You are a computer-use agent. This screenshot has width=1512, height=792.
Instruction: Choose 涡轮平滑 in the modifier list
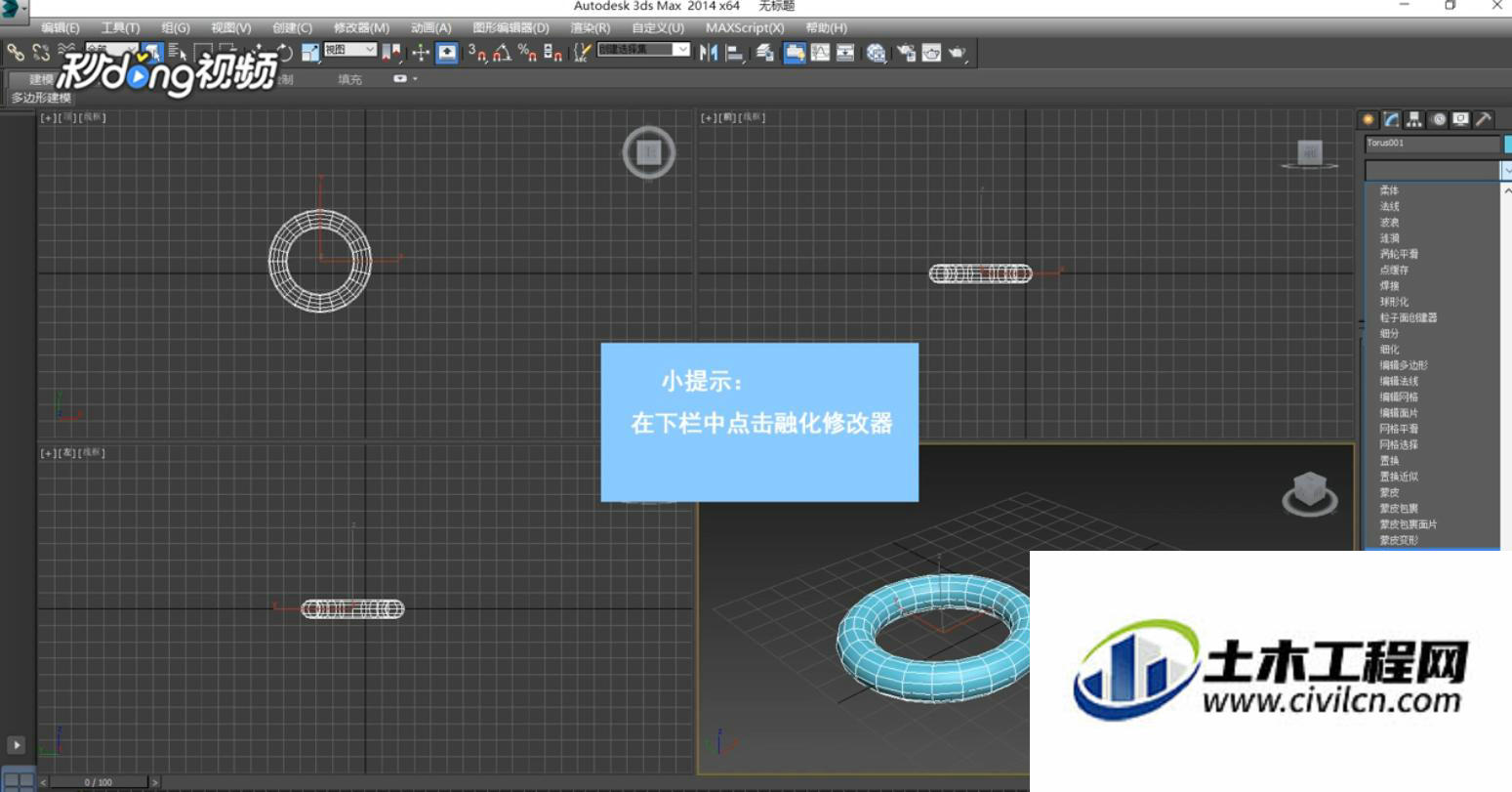pyautogui.click(x=1399, y=254)
